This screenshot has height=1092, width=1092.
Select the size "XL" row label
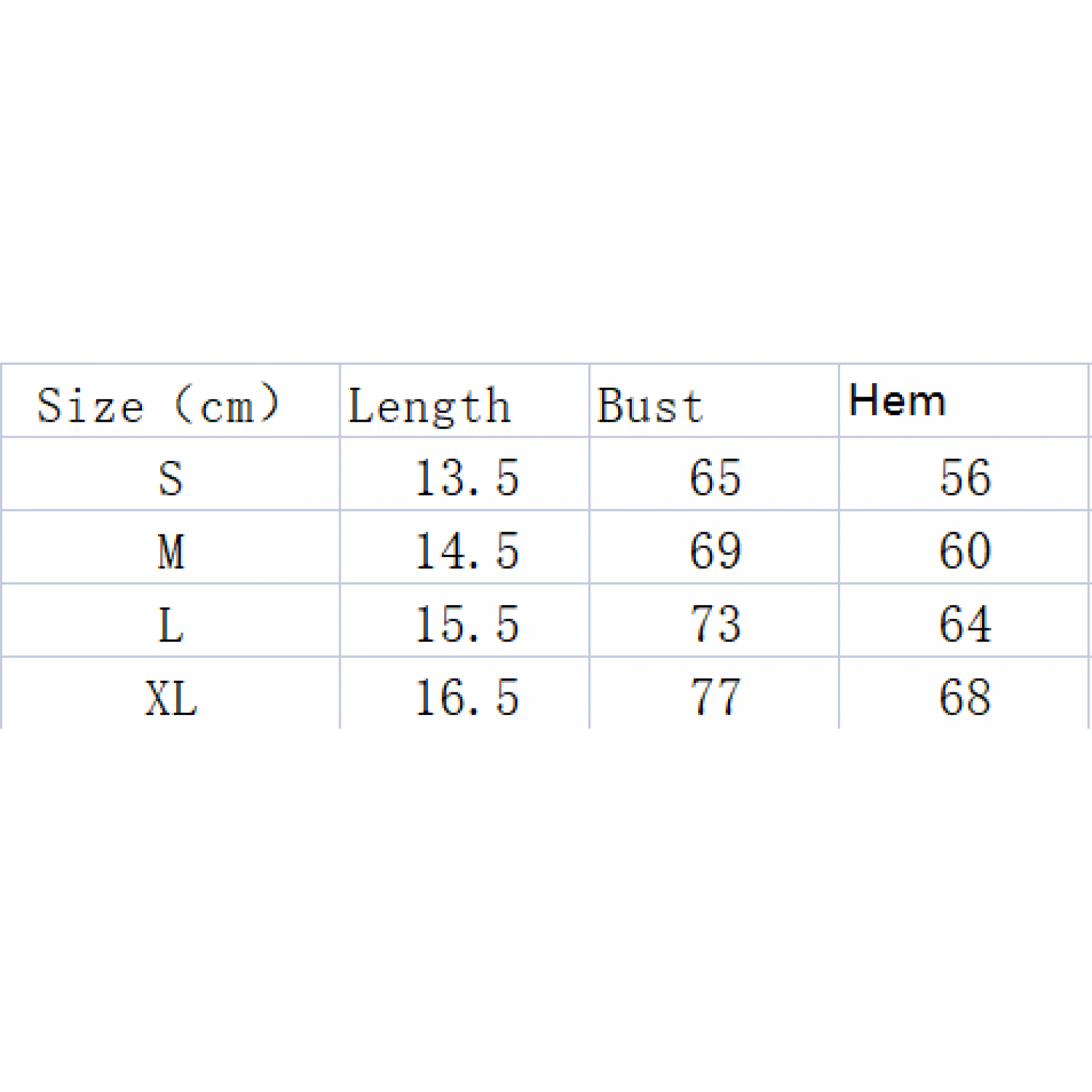coord(171,698)
